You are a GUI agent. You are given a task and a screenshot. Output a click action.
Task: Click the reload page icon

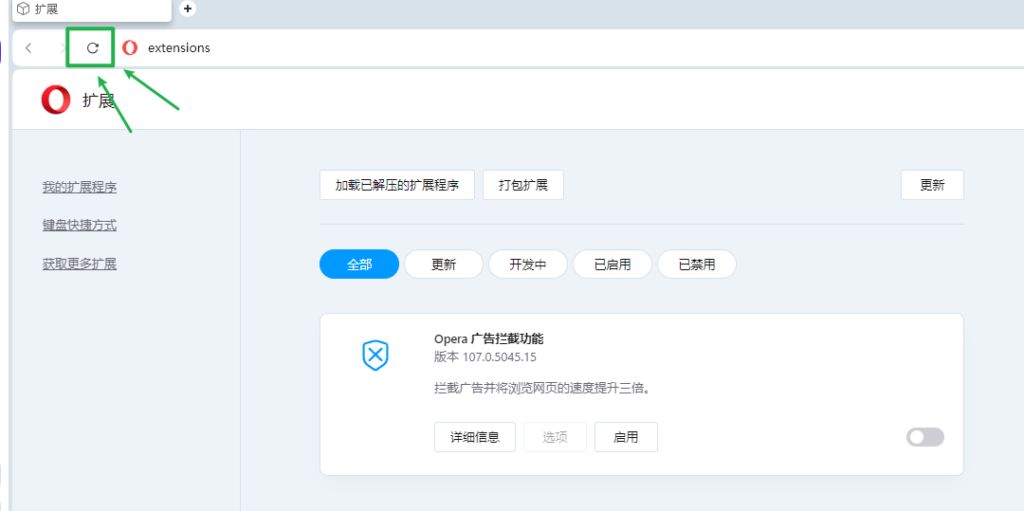pos(92,48)
